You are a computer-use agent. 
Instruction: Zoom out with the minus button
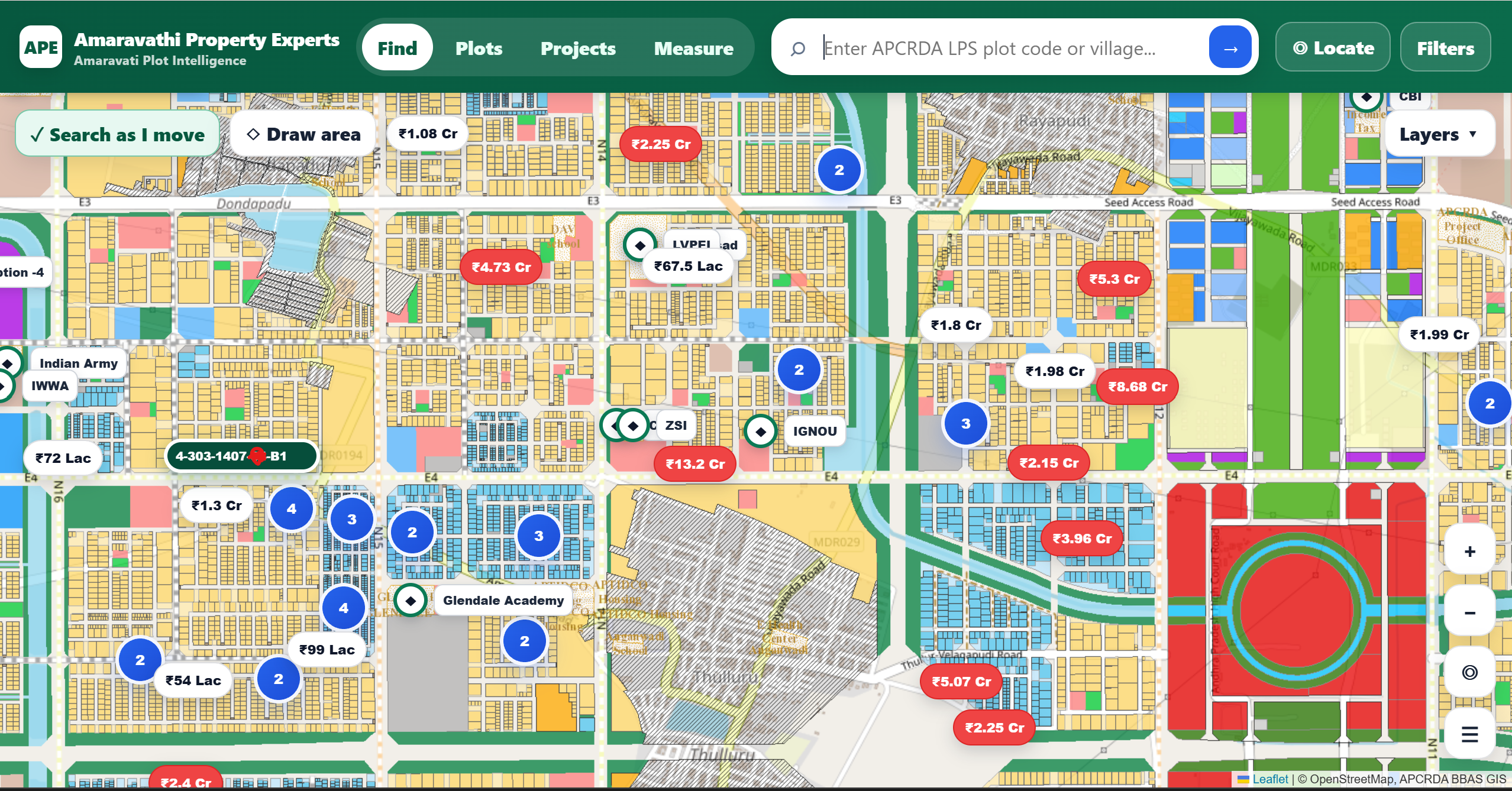(1470, 612)
